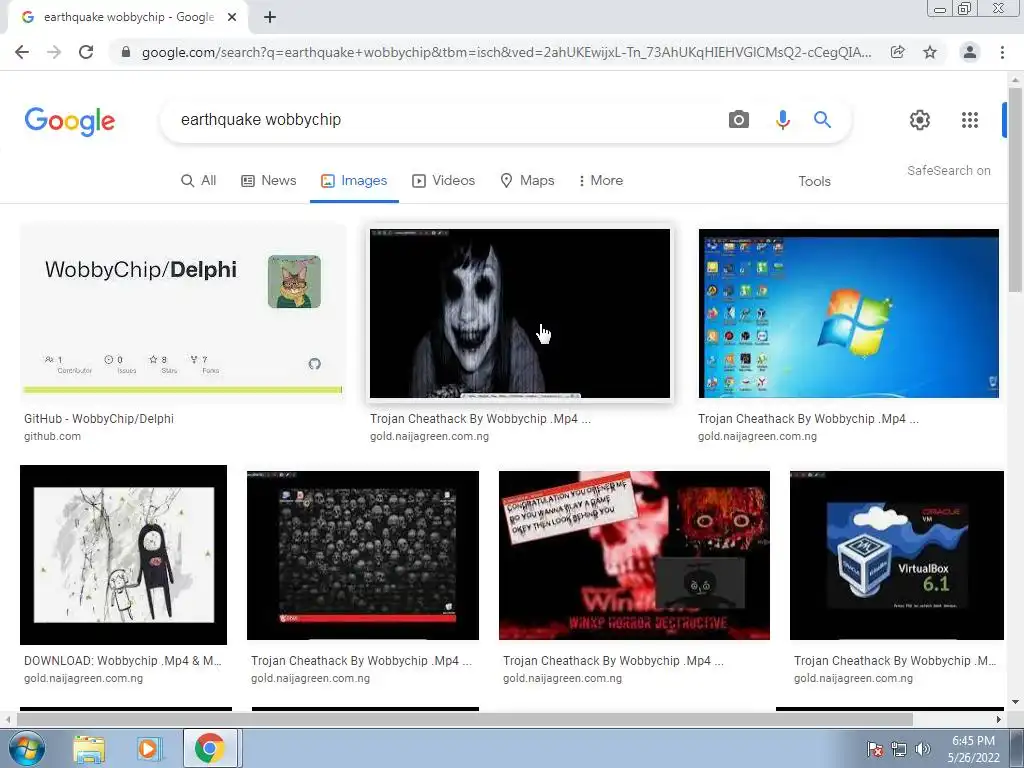This screenshot has height=768, width=1024.
Task: Switch to the Videos tab
Action: [443, 181]
